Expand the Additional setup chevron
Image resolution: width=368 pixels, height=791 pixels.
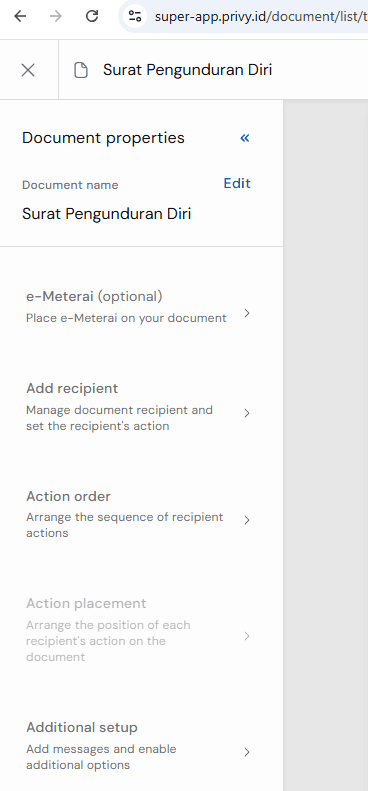click(247, 752)
